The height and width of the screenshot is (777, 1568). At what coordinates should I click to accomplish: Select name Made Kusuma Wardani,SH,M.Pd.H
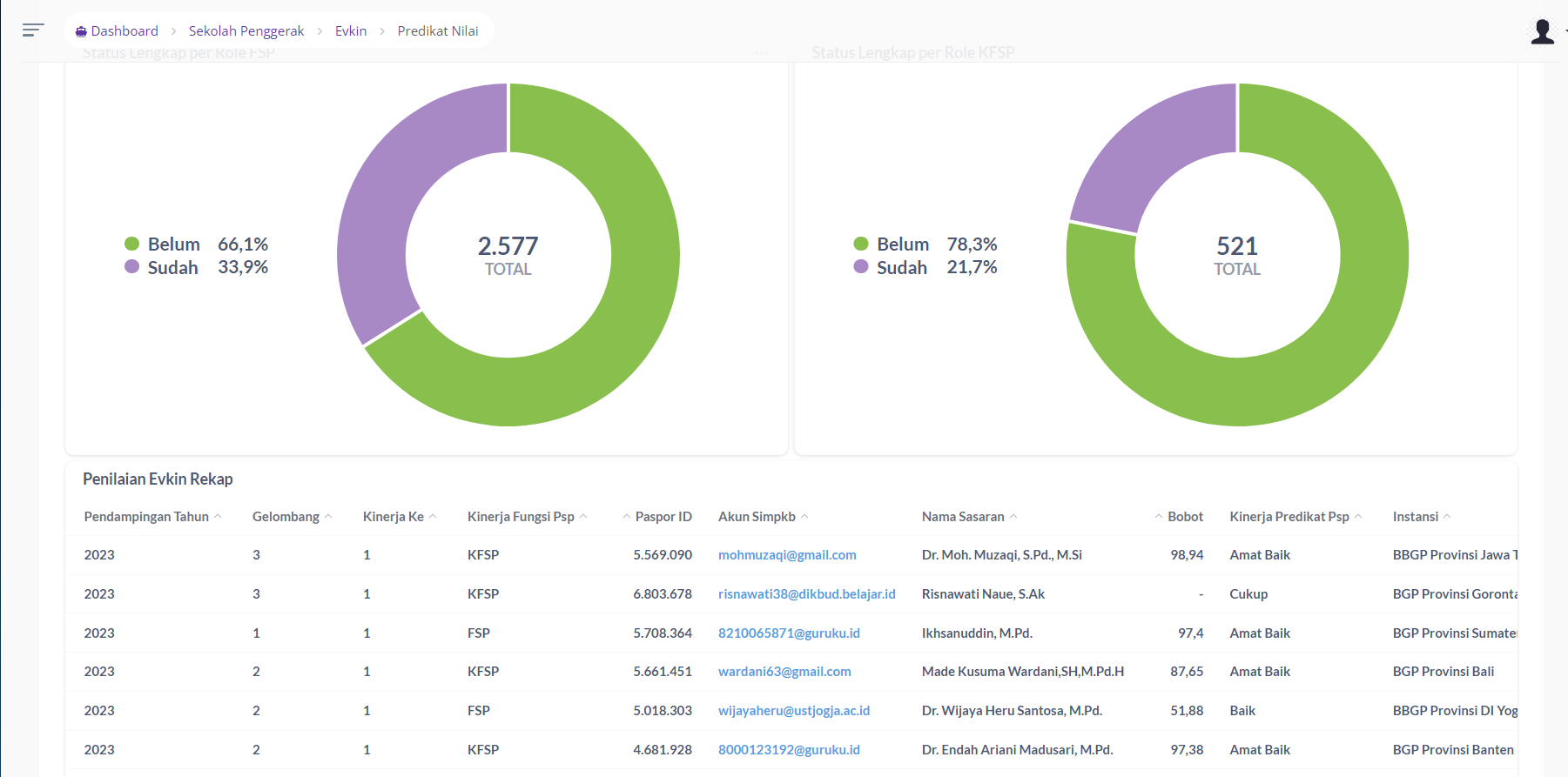click(x=1023, y=672)
